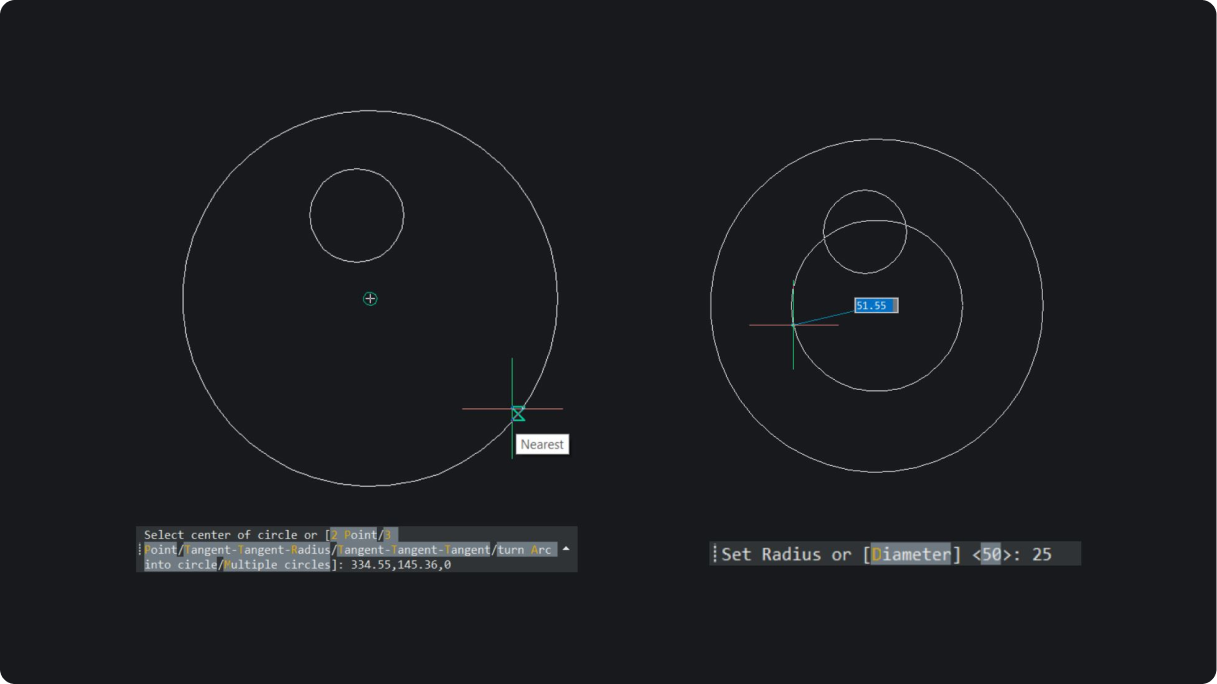Click the Nearest snap marker on the circle

point(518,413)
